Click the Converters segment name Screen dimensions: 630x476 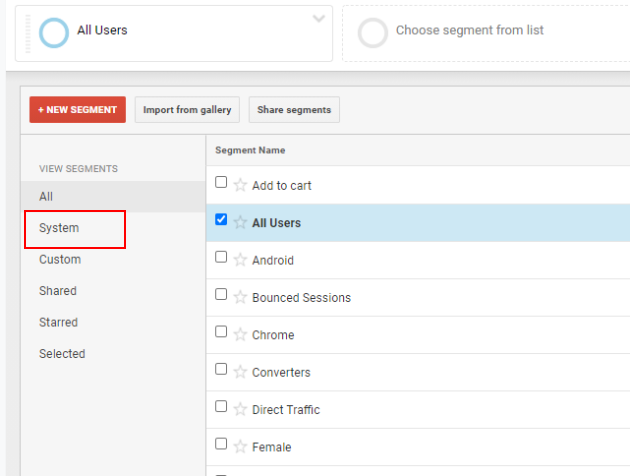click(281, 372)
